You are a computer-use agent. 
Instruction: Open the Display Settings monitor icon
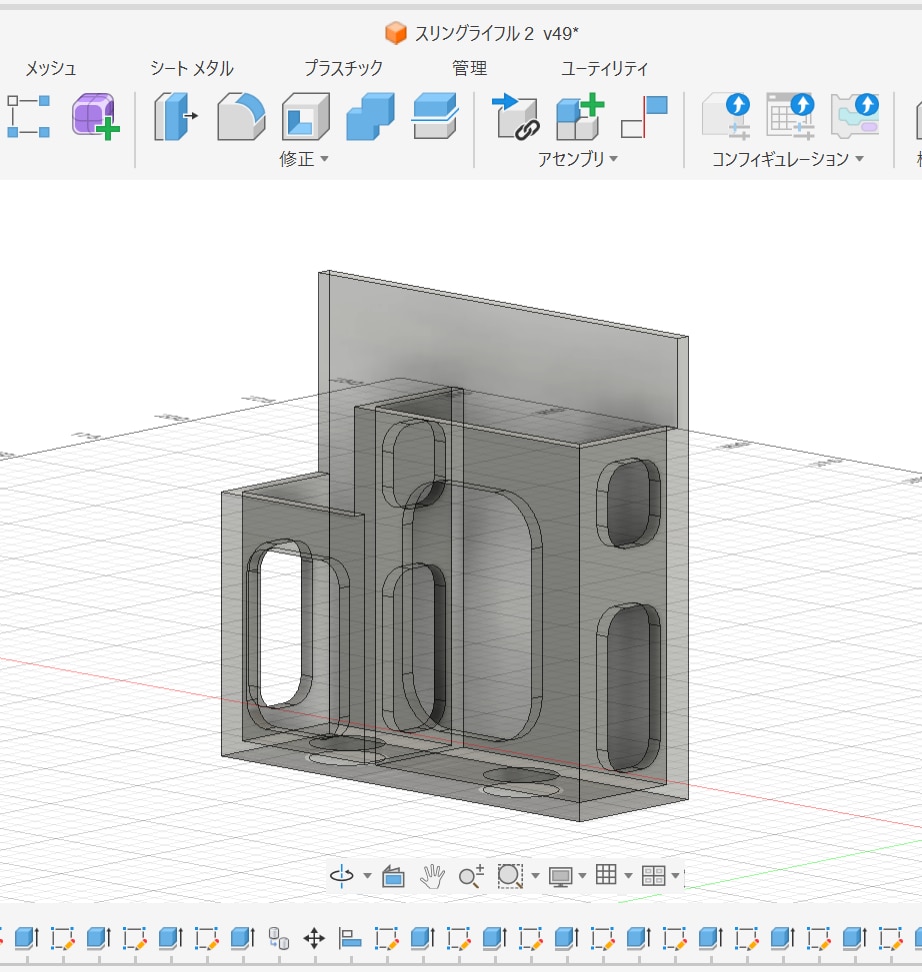click(x=561, y=877)
